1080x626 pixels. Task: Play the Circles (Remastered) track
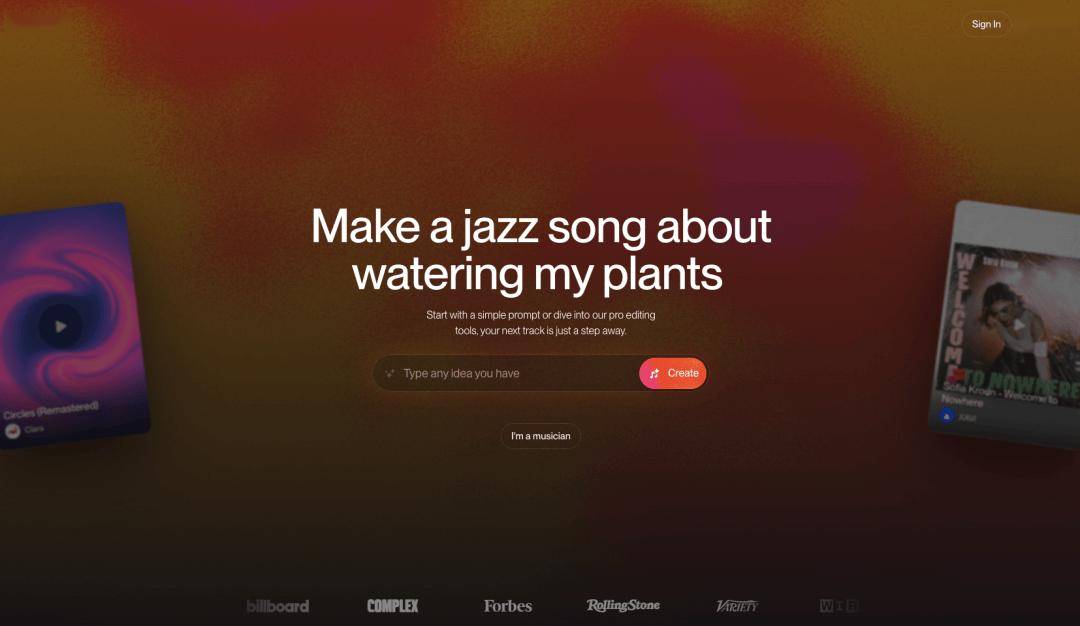61,326
